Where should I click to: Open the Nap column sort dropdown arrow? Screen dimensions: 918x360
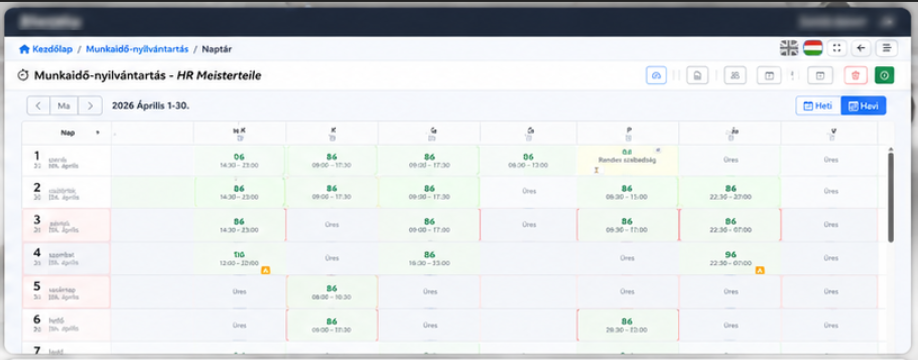coord(98,133)
